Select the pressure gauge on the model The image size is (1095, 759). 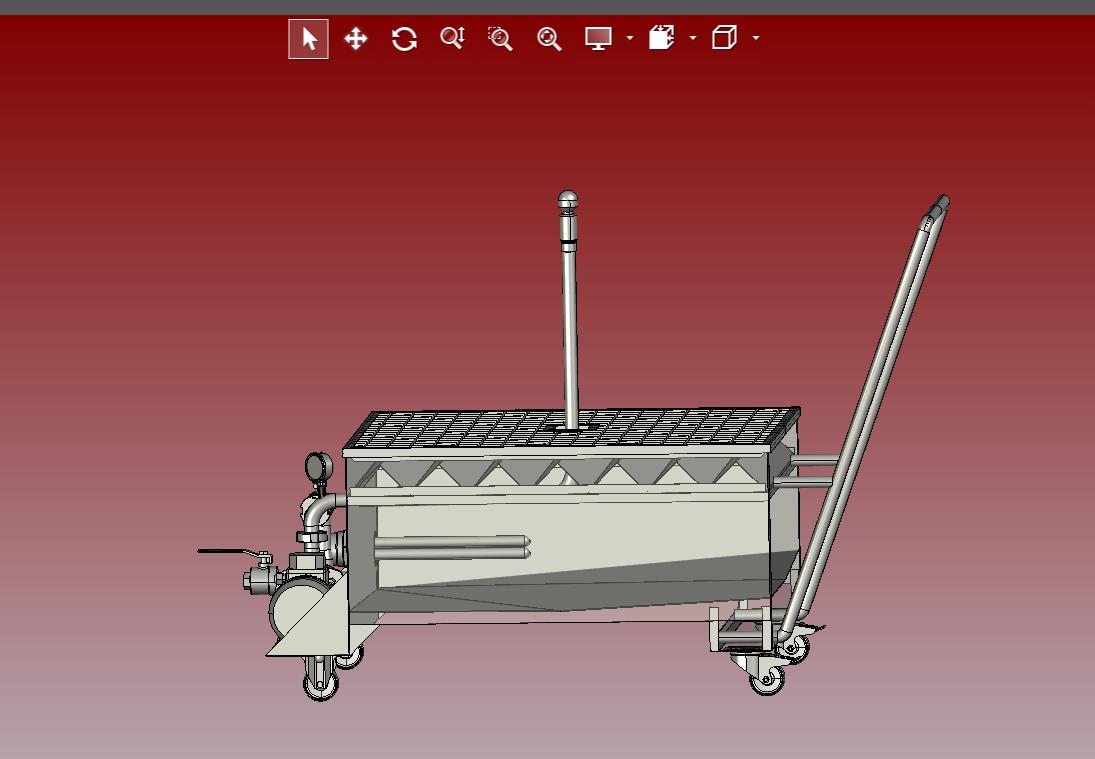pyautogui.click(x=318, y=467)
